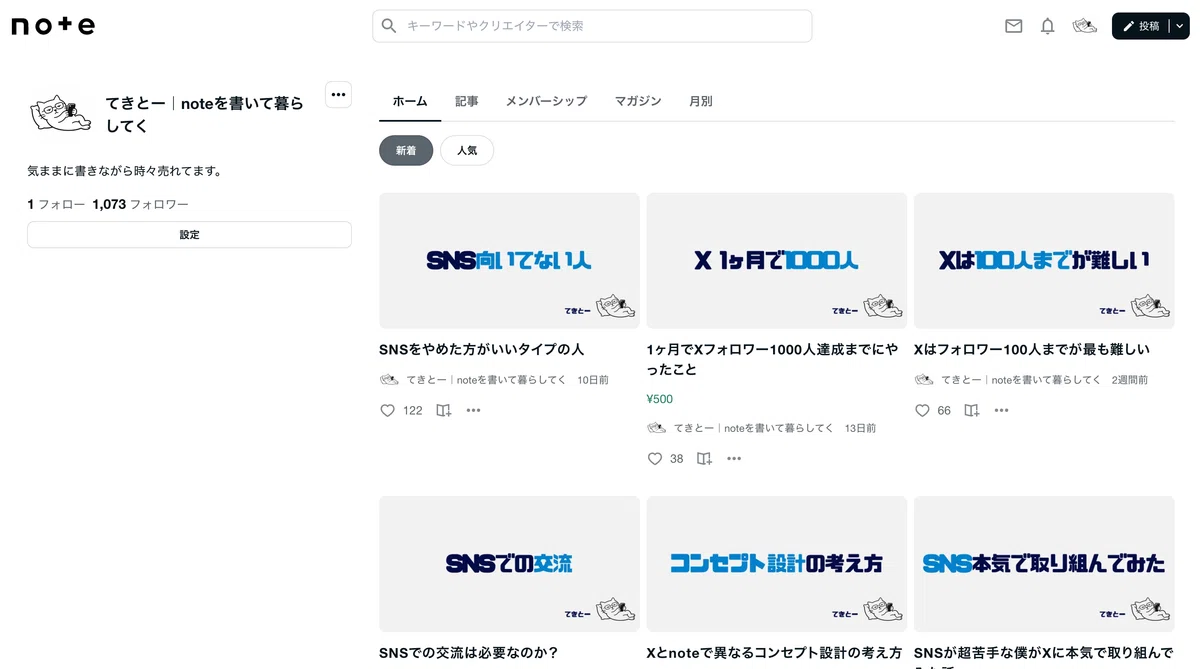Click author name beside 10日前
The height and width of the screenshot is (669, 1200).
point(487,380)
